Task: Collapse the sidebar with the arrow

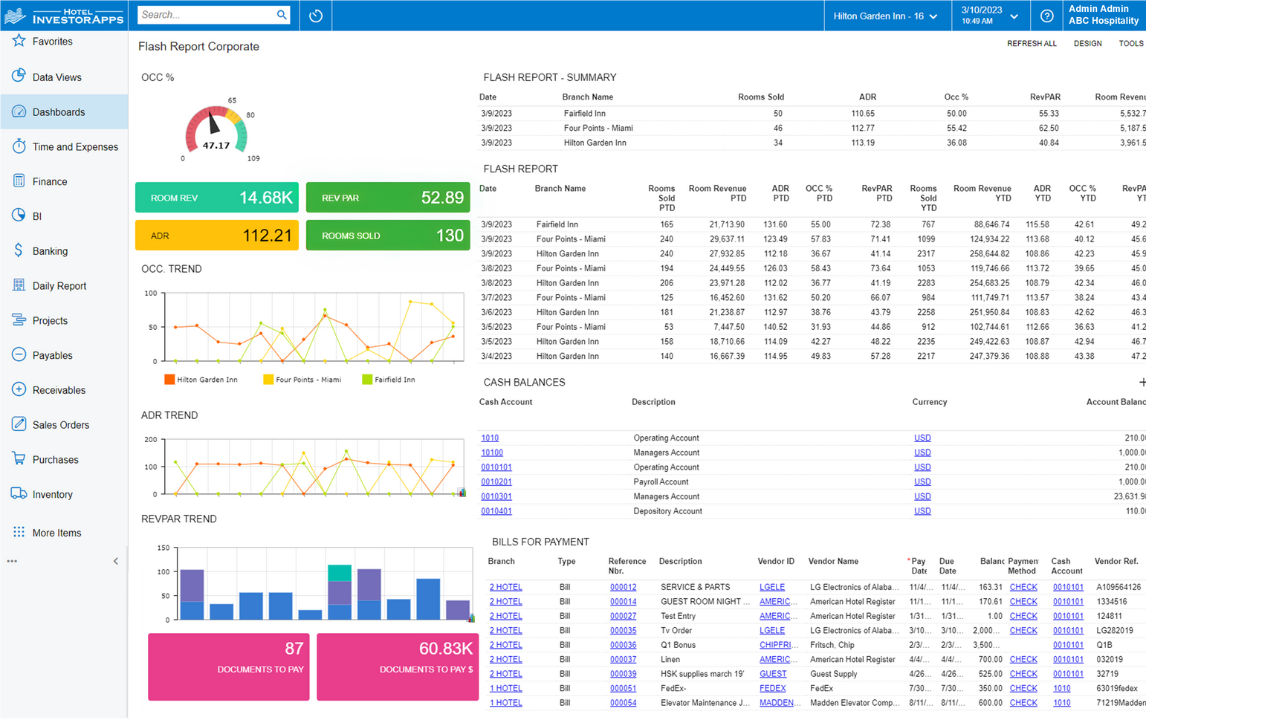Action: tap(116, 561)
